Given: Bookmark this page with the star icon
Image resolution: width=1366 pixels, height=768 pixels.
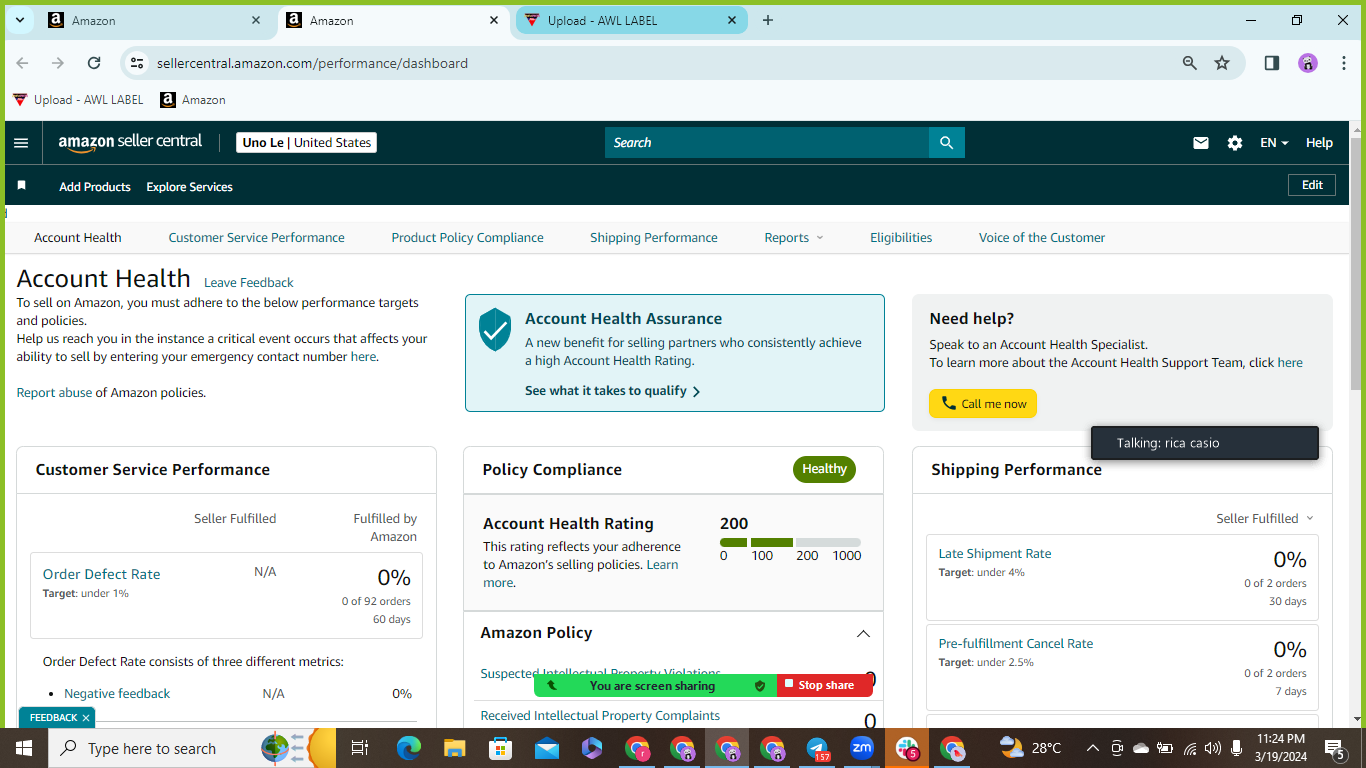Looking at the screenshot, I should (x=1222, y=63).
